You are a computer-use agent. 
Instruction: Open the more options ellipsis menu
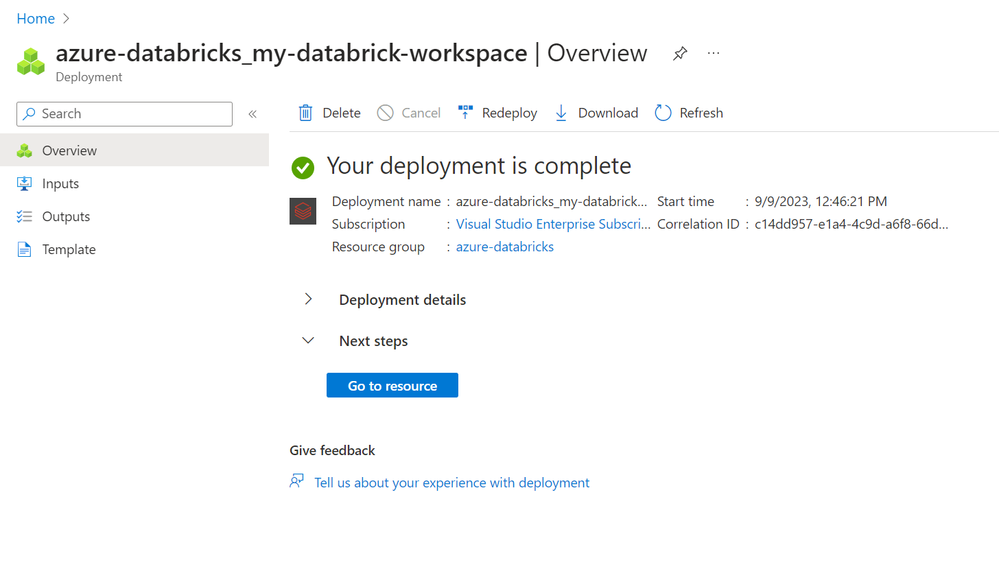[x=713, y=53]
